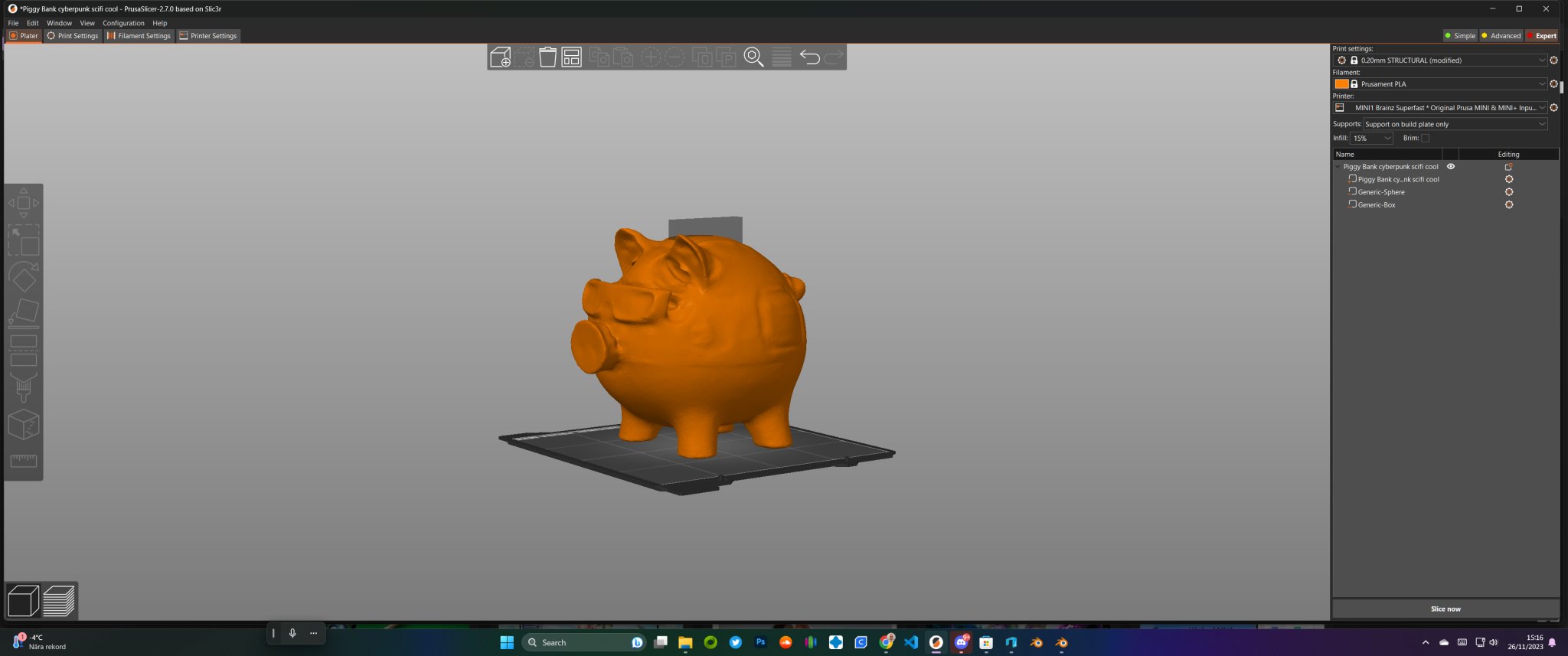Image resolution: width=1568 pixels, height=656 pixels.
Task: Select the Seam painting cube tool
Action: point(24,424)
